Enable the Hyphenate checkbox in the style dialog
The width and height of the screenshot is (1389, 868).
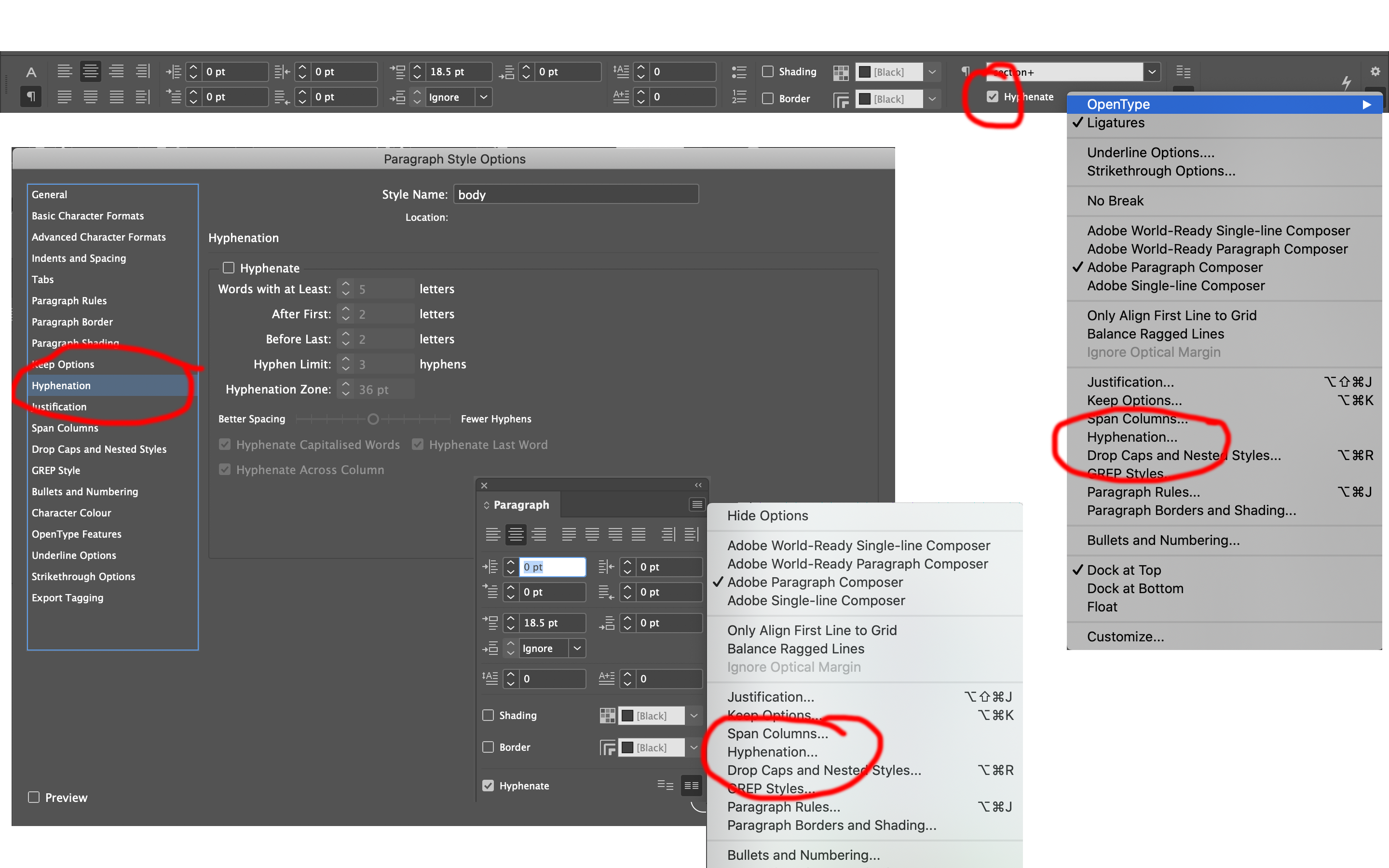pyautogui.click(x=229, y=268)
